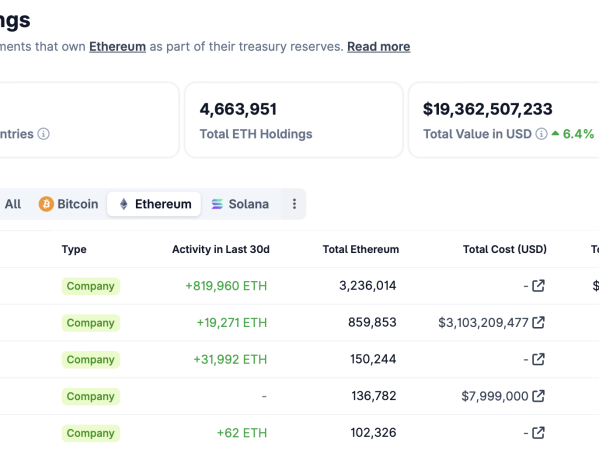Open external link beside $3,103,209,477
599x450 pixels.
[x=538, y=322]
